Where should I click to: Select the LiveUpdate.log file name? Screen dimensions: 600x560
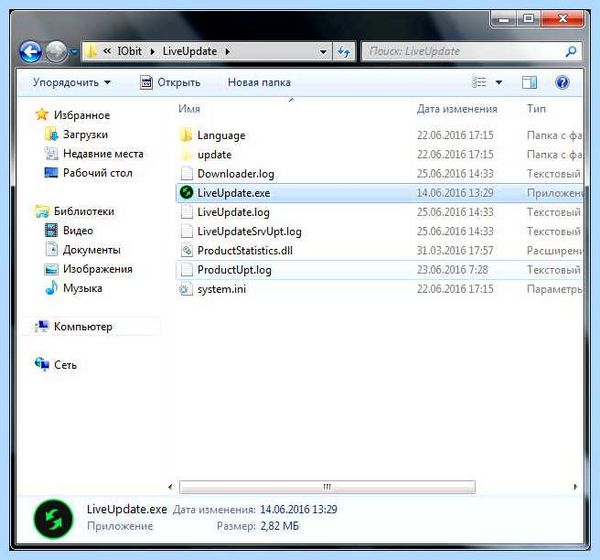[233, 212]
